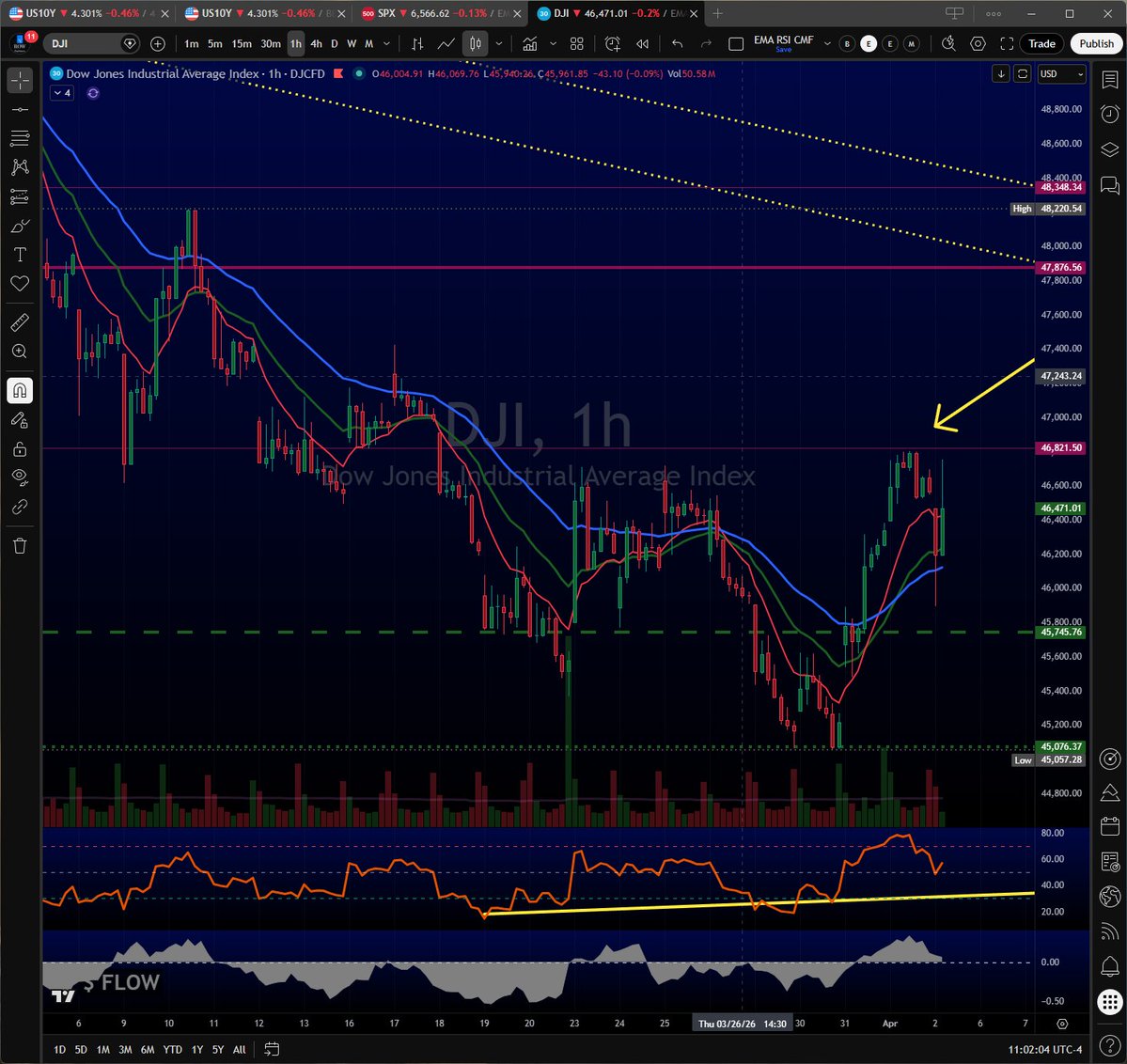This screenshot has height=1064, width=1127.
Task: Open the heart icons tool
Action: (20, 284)
